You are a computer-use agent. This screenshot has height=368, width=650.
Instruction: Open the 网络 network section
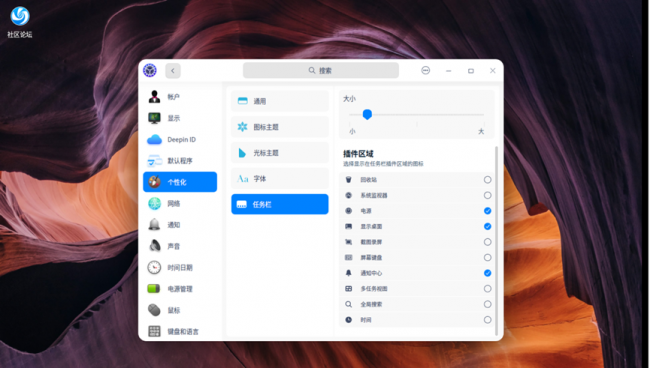180,203
